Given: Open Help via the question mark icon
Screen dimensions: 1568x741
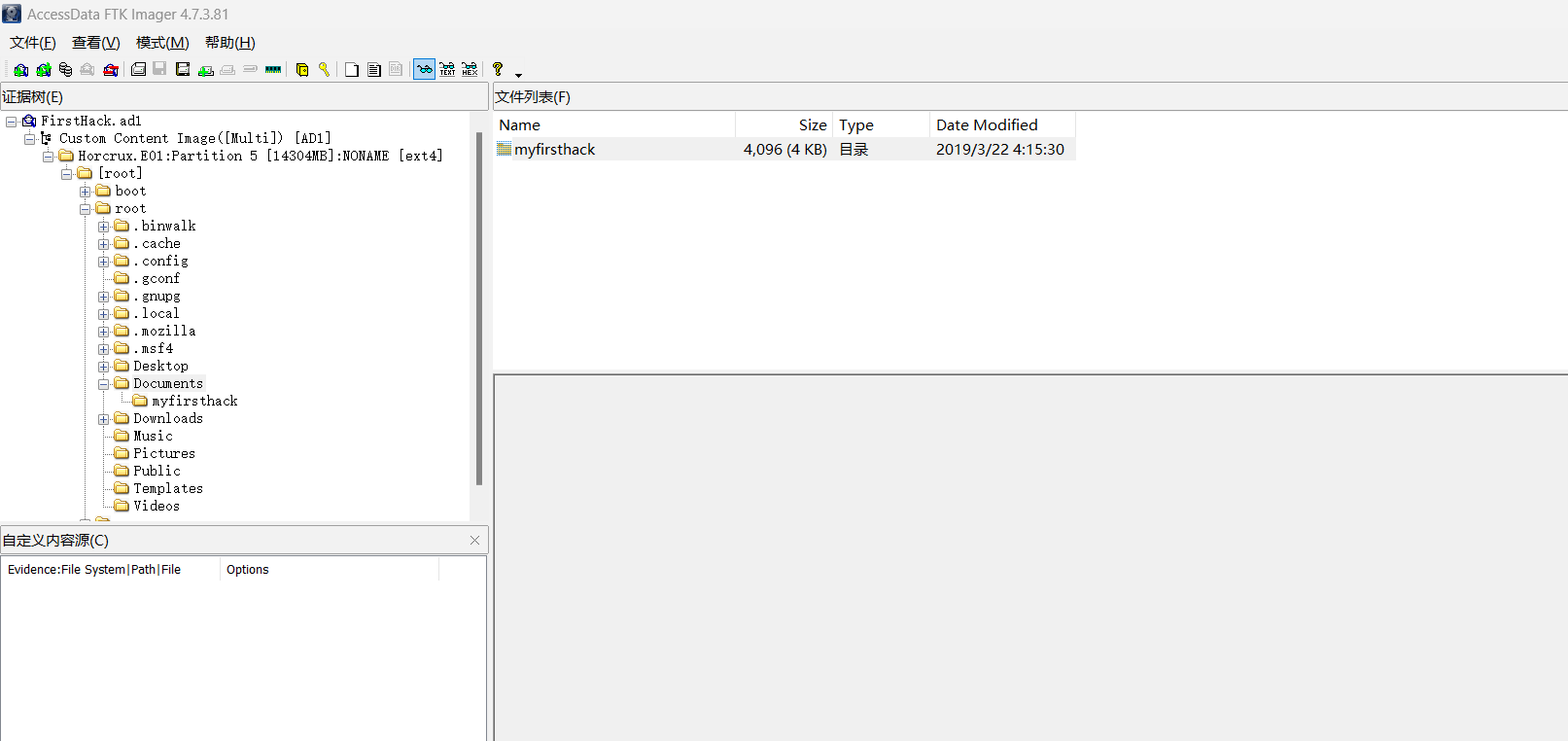Looking at the screenshot, I should coord(498,69).
